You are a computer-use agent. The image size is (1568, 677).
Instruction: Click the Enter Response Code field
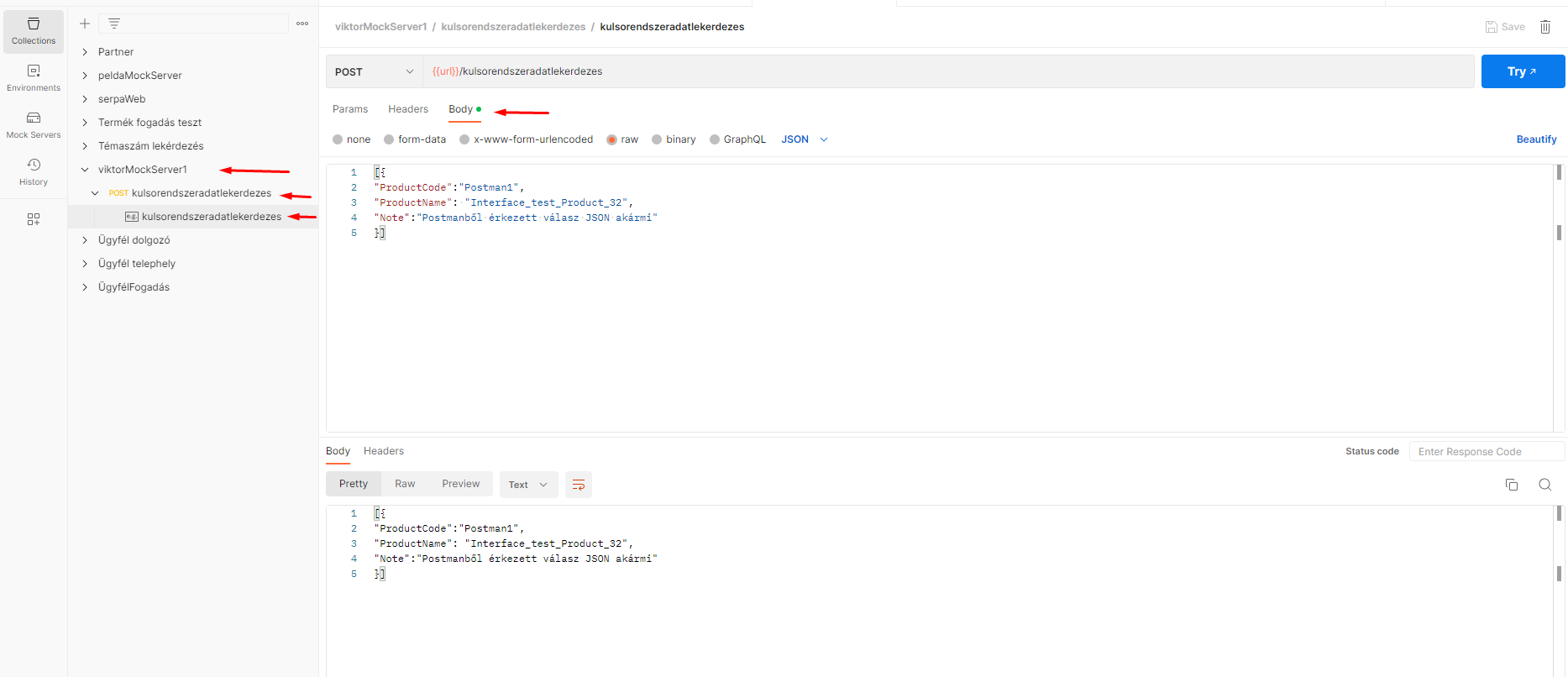(1487, 452)
